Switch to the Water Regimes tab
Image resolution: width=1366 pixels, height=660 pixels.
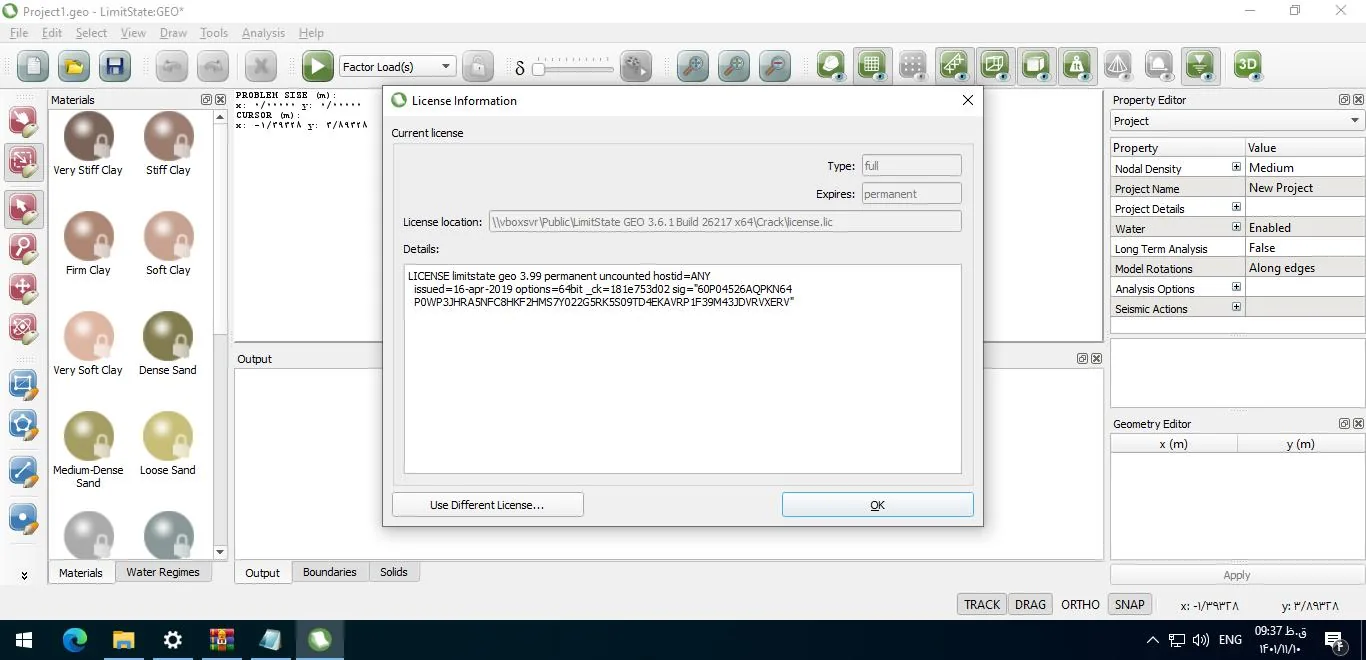coord(163,572)
